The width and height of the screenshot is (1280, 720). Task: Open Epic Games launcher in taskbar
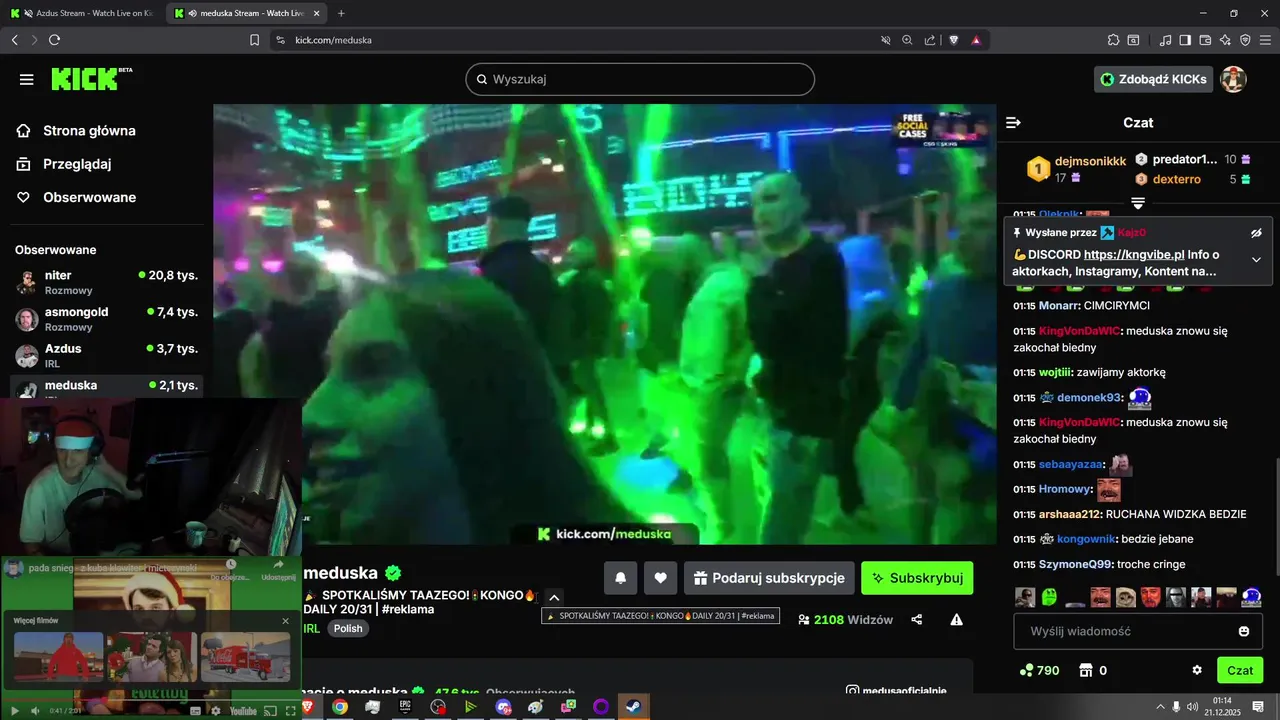[405, 707]
